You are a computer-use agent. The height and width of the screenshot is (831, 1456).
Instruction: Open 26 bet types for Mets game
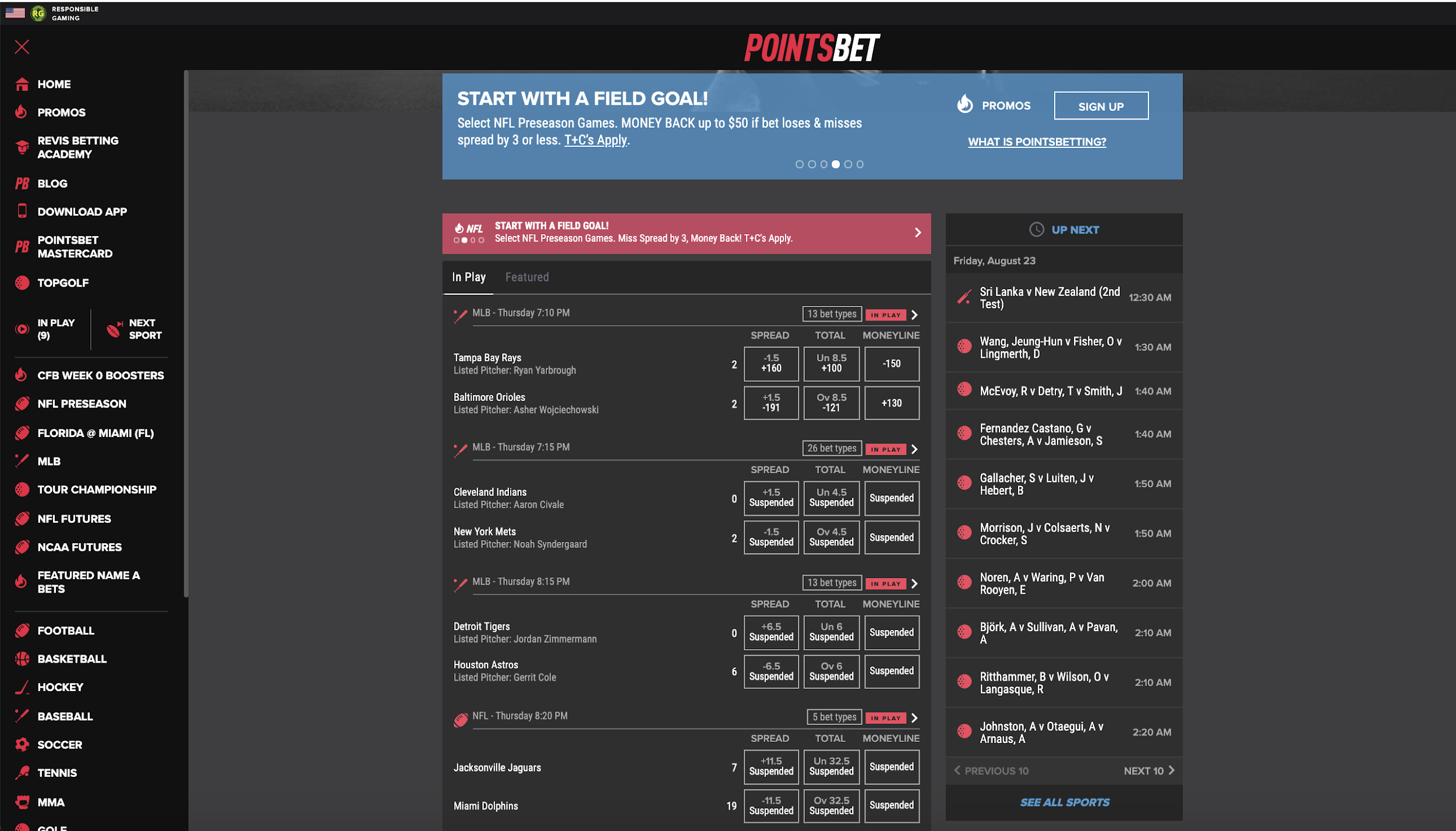click(x=832, y=448)
